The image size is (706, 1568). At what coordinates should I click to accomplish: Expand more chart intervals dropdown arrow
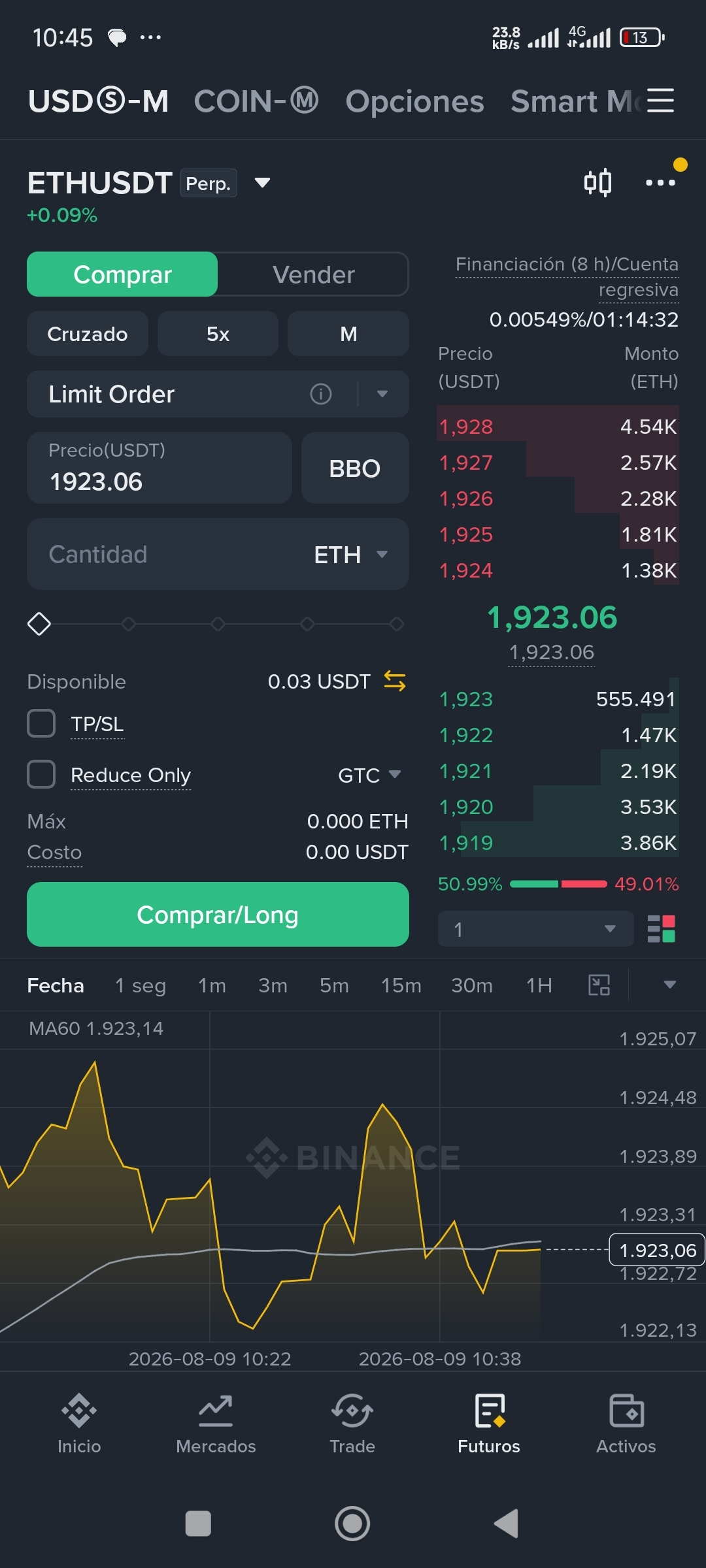pos(670,985)
